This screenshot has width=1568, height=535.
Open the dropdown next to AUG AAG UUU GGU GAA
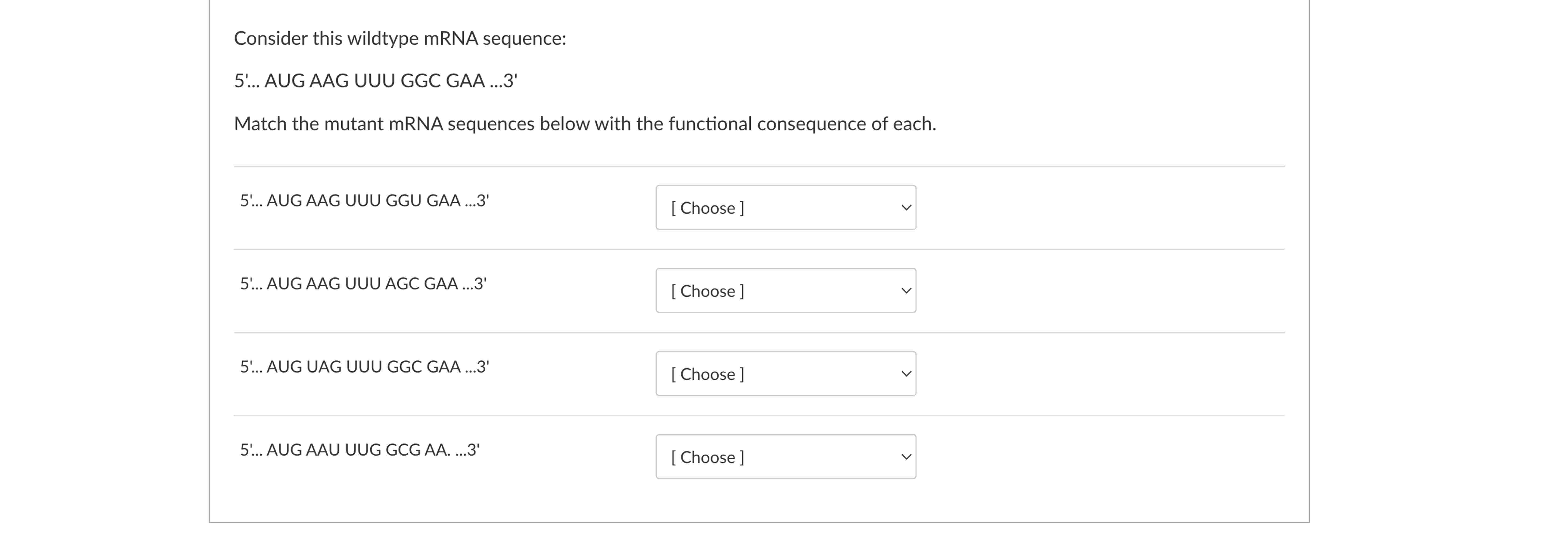click(x=786, y=208)
